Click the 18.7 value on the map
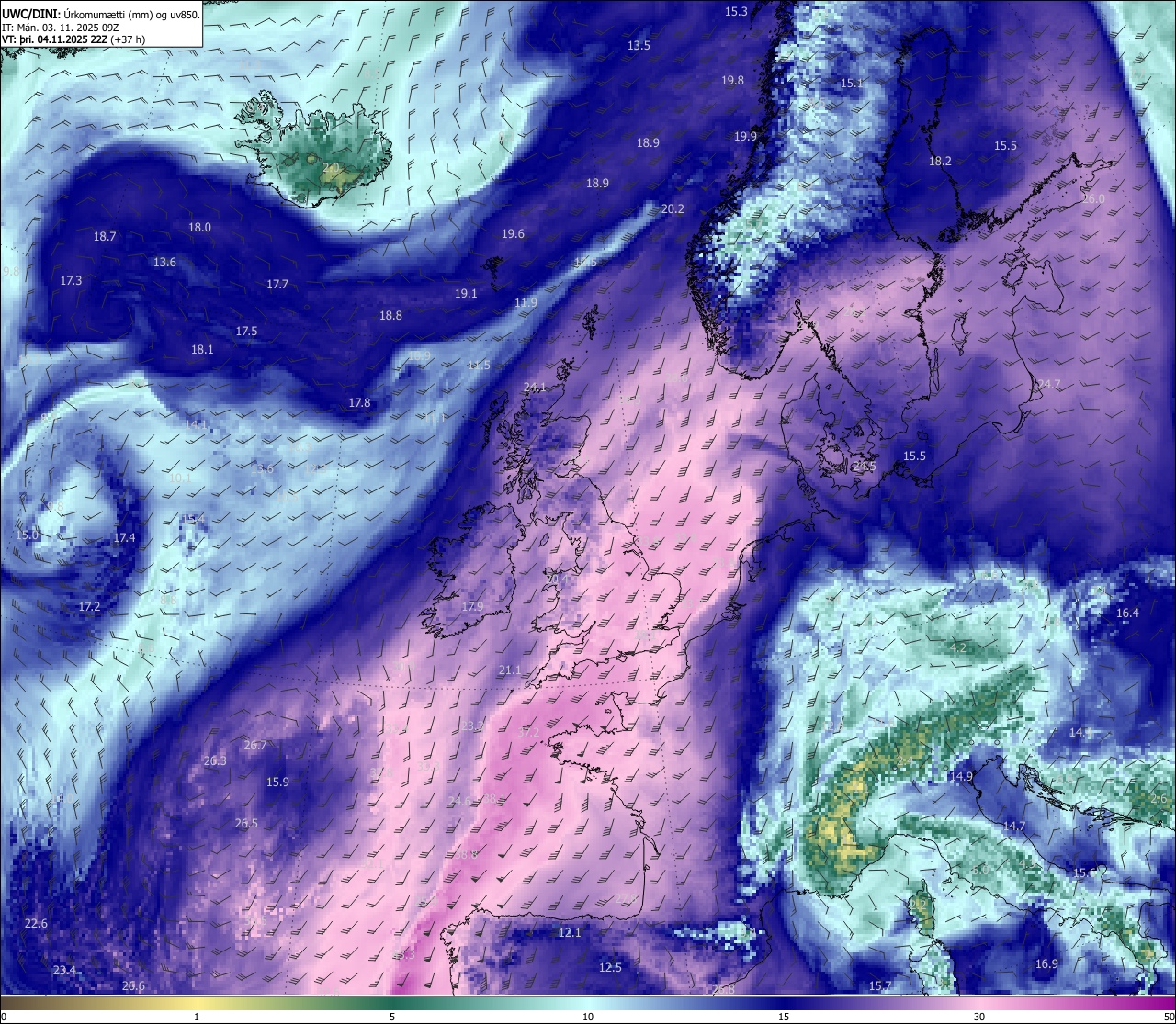This screenshot has height=1024, width=1176. click(x=105, y=237)
